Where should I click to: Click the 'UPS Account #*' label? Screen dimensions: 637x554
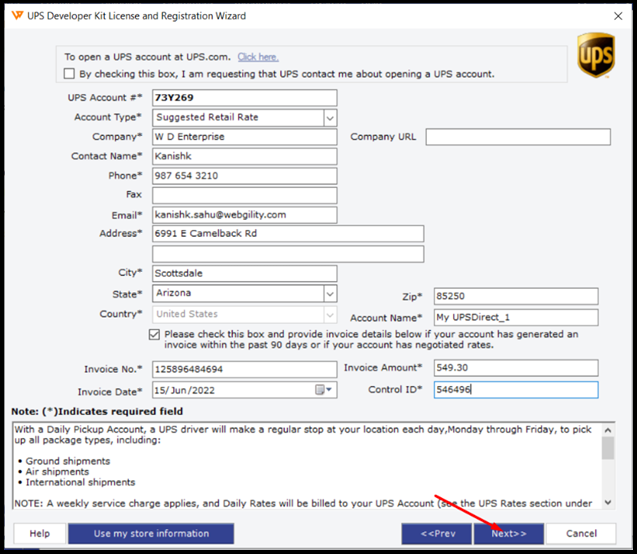(105, 97)
